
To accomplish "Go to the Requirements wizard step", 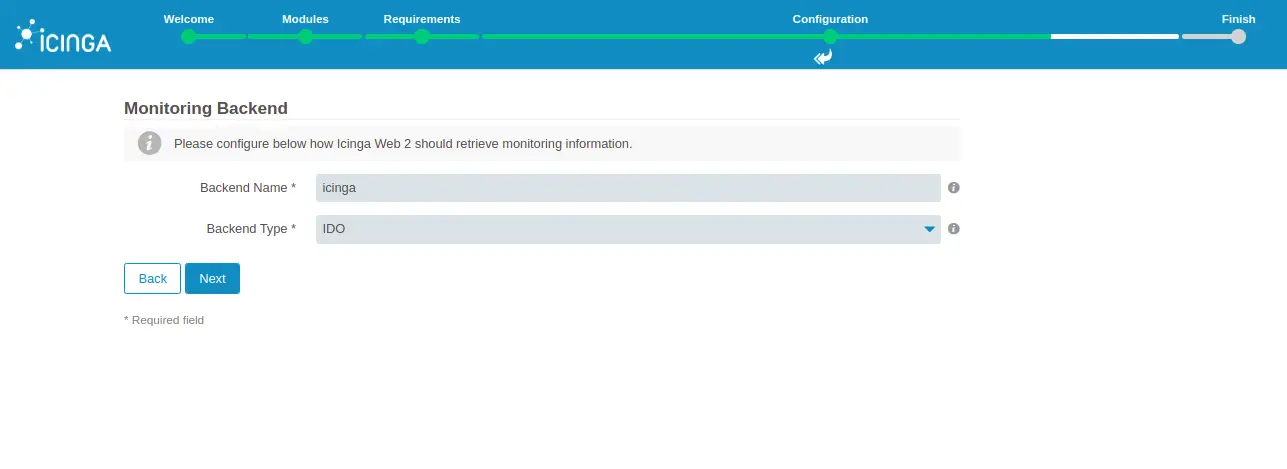I will (422, 19).
